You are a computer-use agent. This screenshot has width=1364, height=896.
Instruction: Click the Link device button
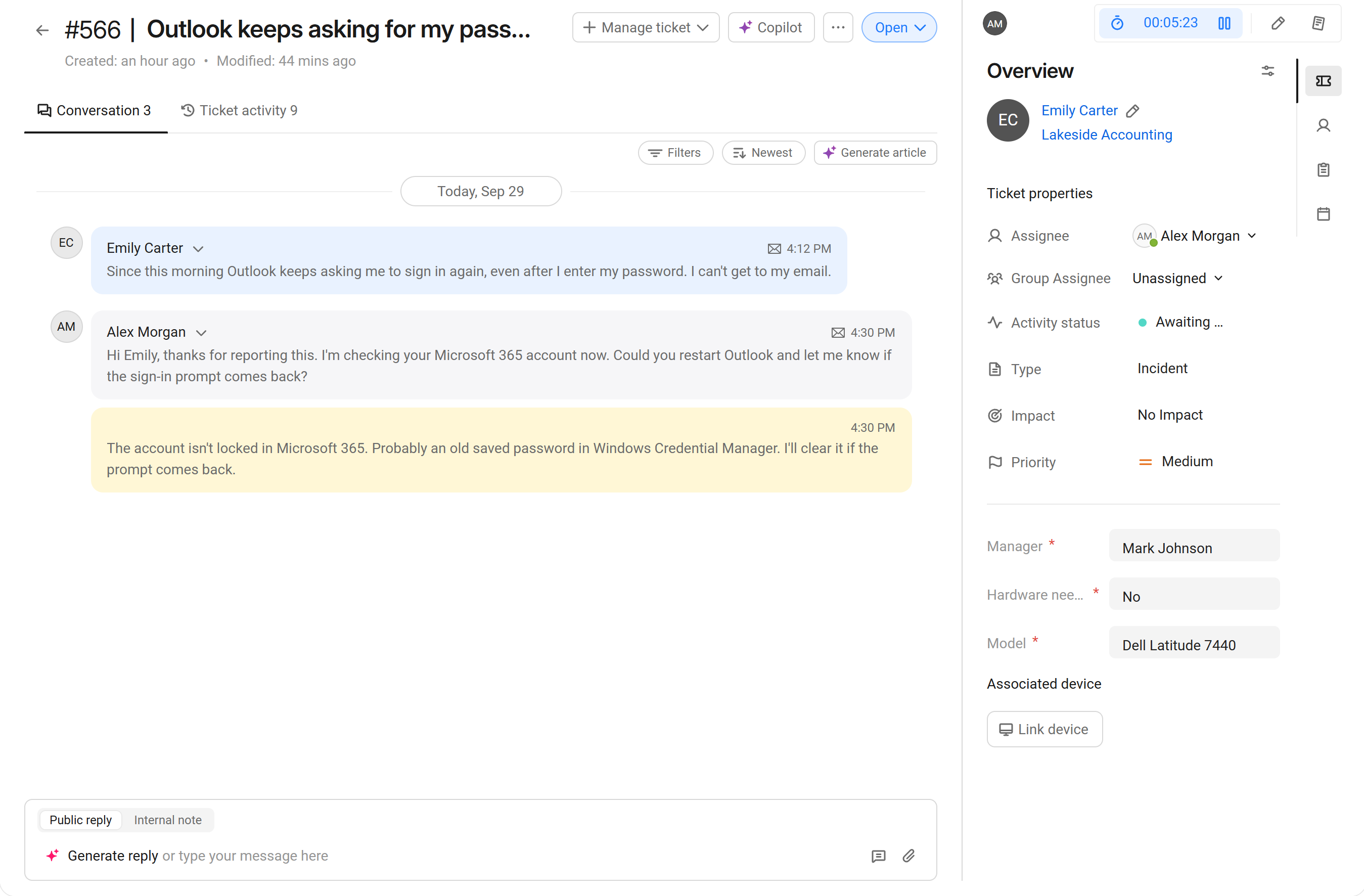[1045, 729]
